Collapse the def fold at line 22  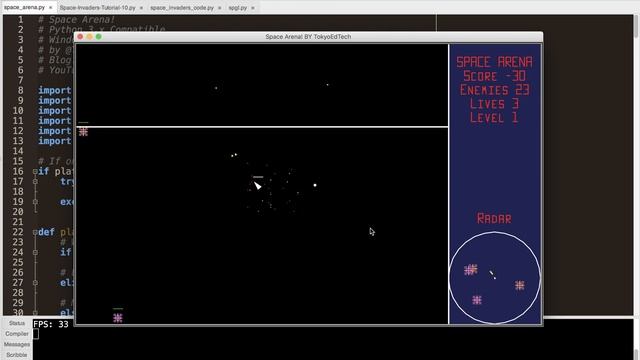coord(35,232)
